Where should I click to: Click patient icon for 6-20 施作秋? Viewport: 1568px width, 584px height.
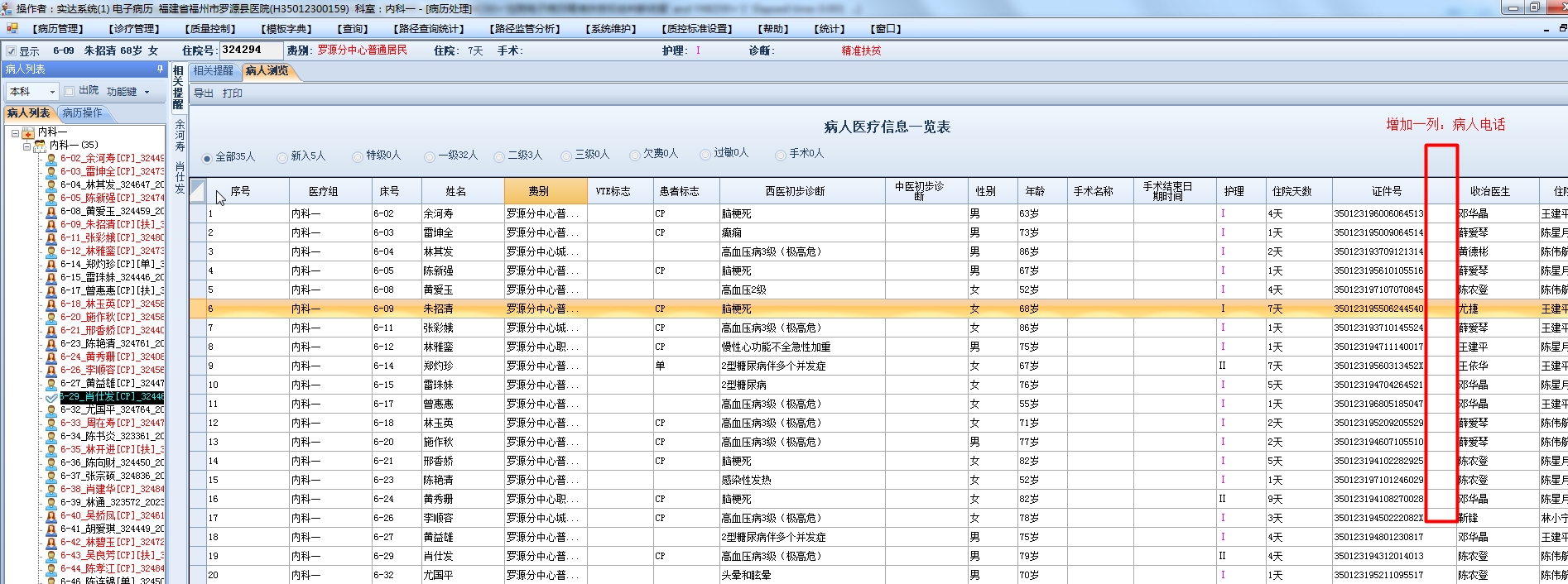[51, 317]
